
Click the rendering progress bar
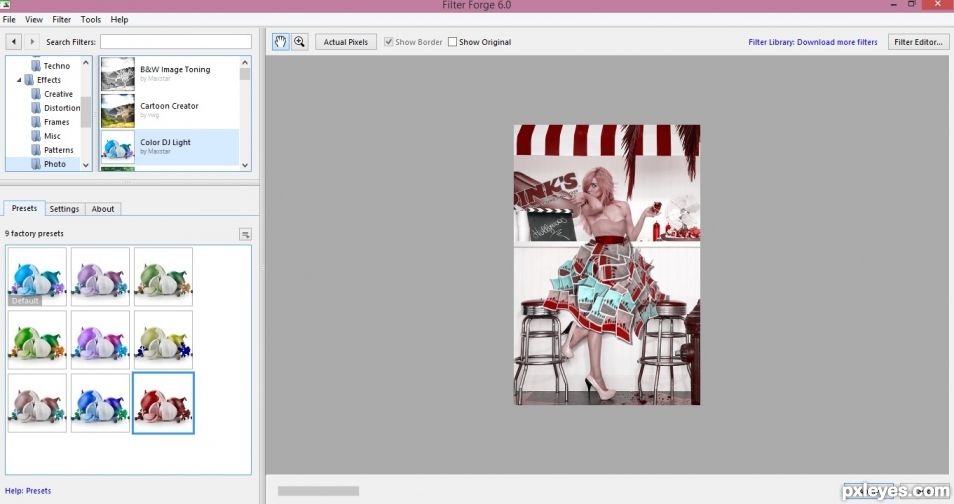[x=318, y=491]
